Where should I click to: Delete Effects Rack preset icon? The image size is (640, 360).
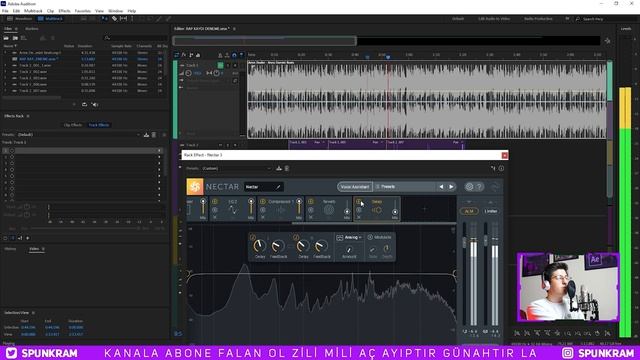point(154,135)
